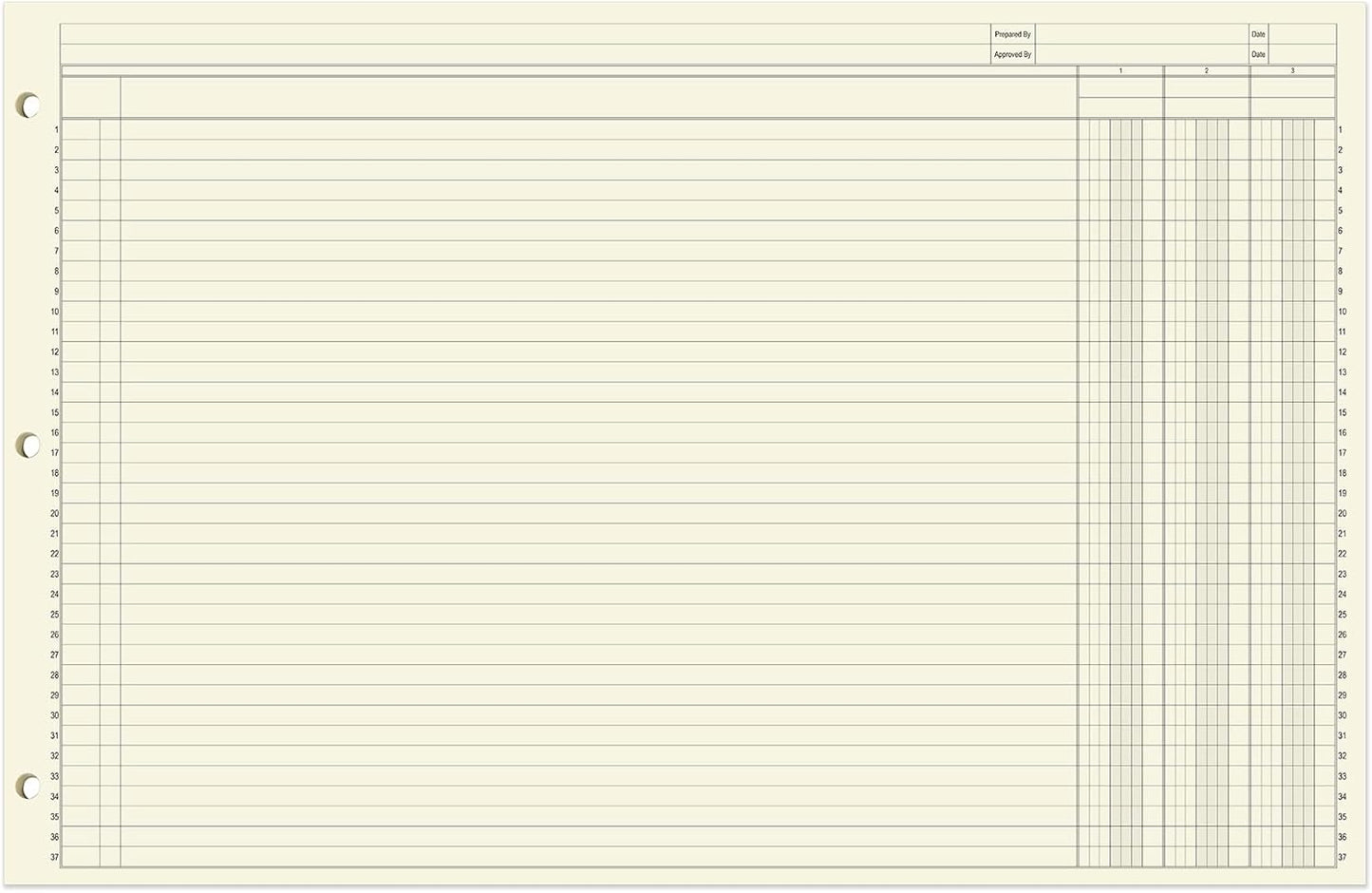Click the Date label beside Prepared By

pos(1256,34)
